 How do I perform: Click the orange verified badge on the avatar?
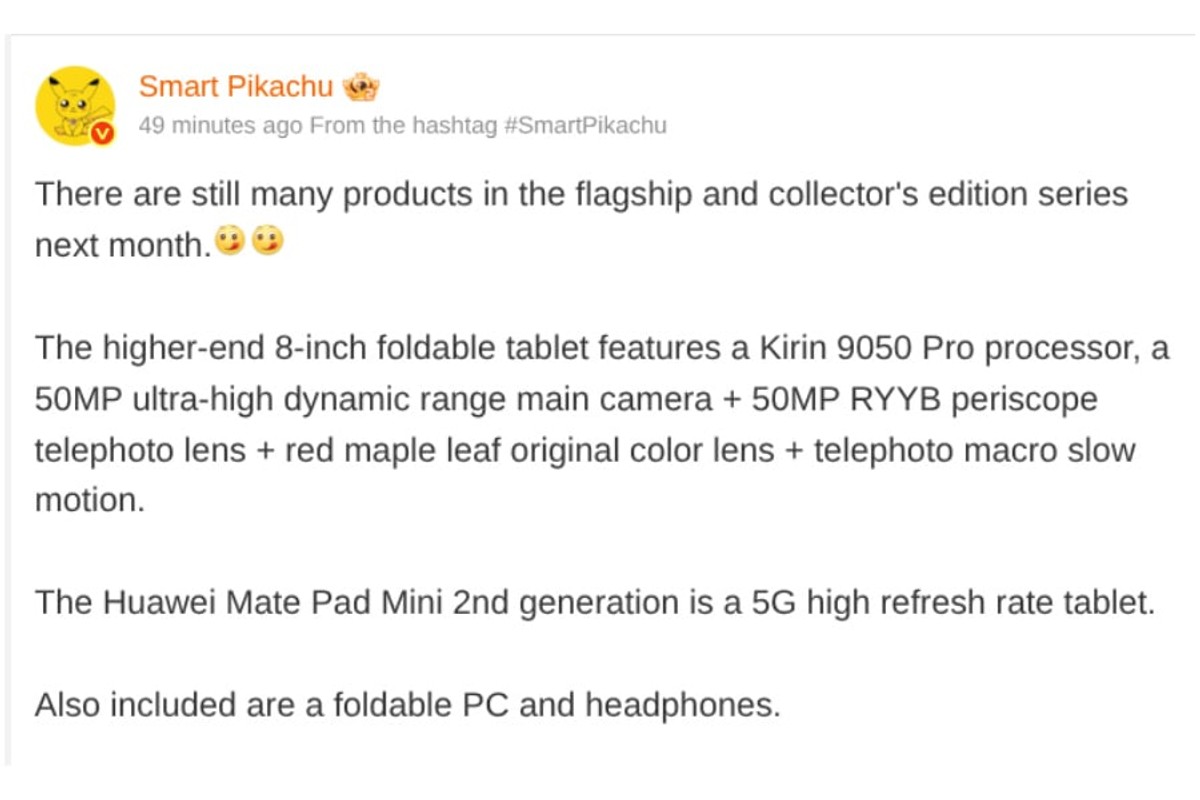102,133
